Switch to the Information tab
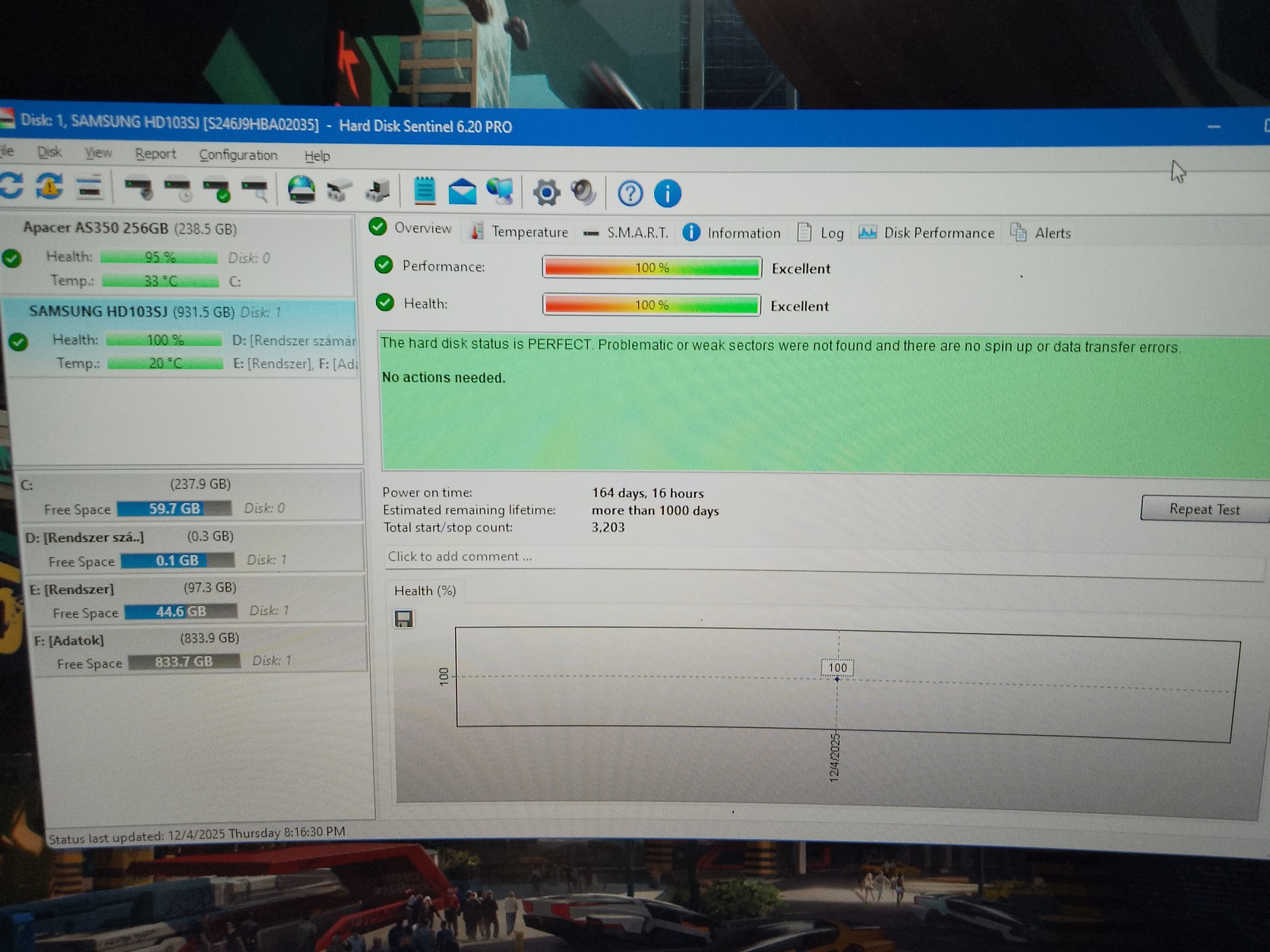The height and width of the screenshot is (952, 1270). pyautogui.click(x=731, y=233)
